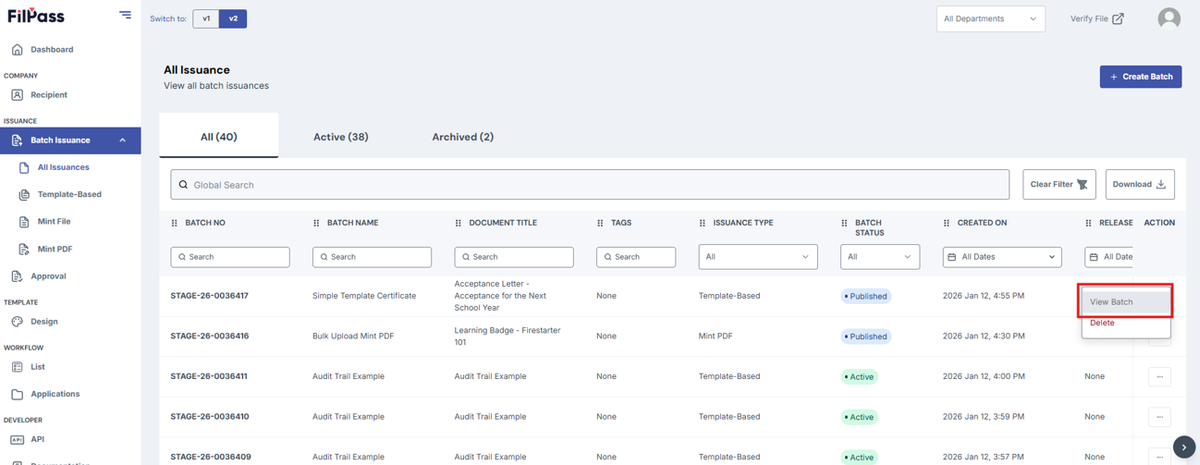Open the Release date filter
The height and width of the screenshot is (465, 1200).
pos(1109,257)
